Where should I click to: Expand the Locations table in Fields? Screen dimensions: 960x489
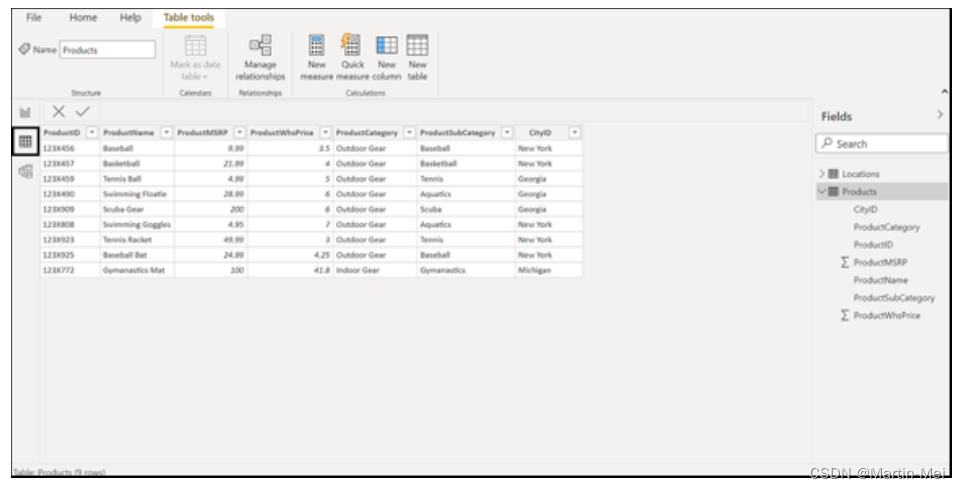[822, 174]
